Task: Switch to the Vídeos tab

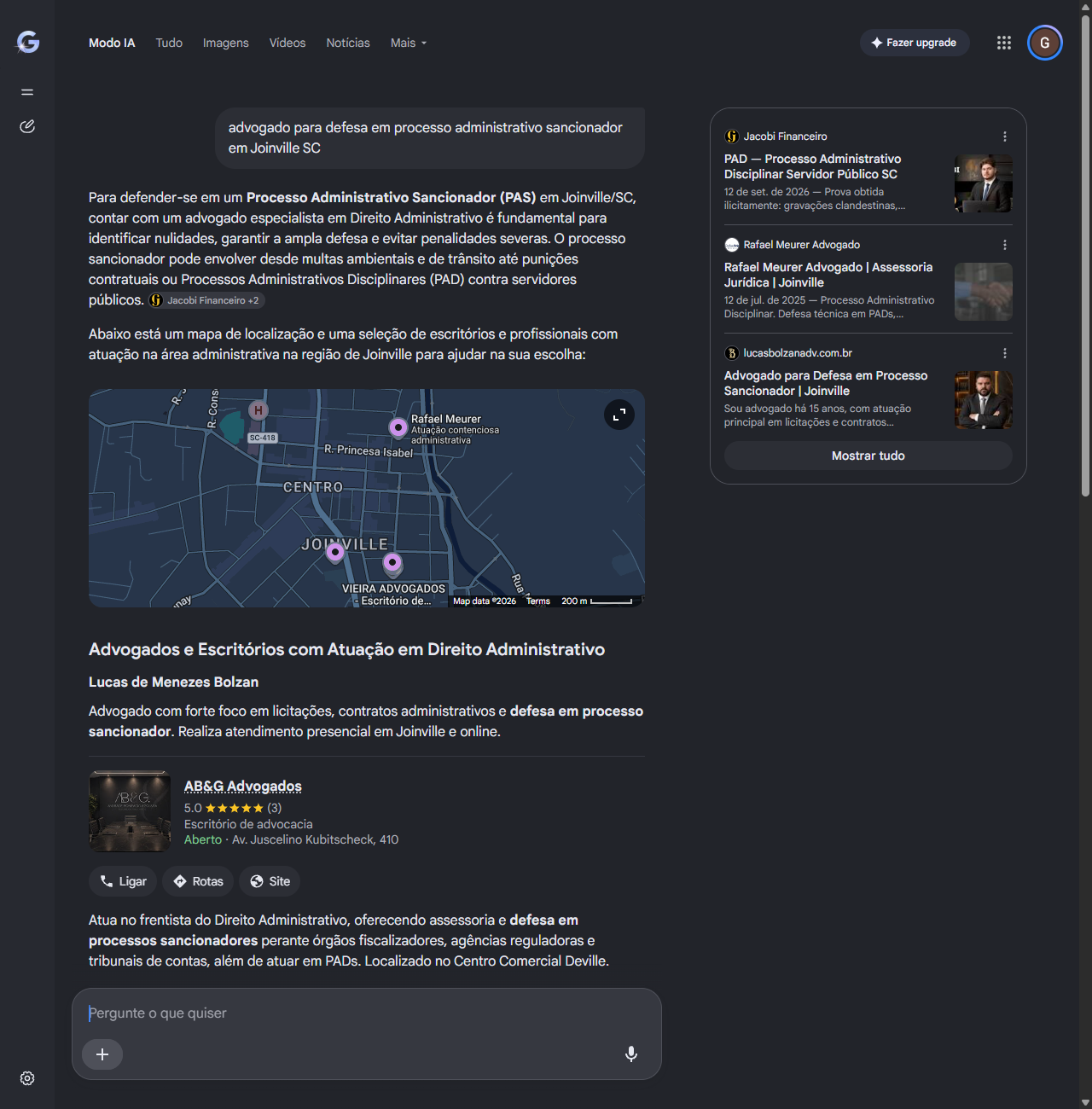Action: pyautogui.click(x=288, y=43)
